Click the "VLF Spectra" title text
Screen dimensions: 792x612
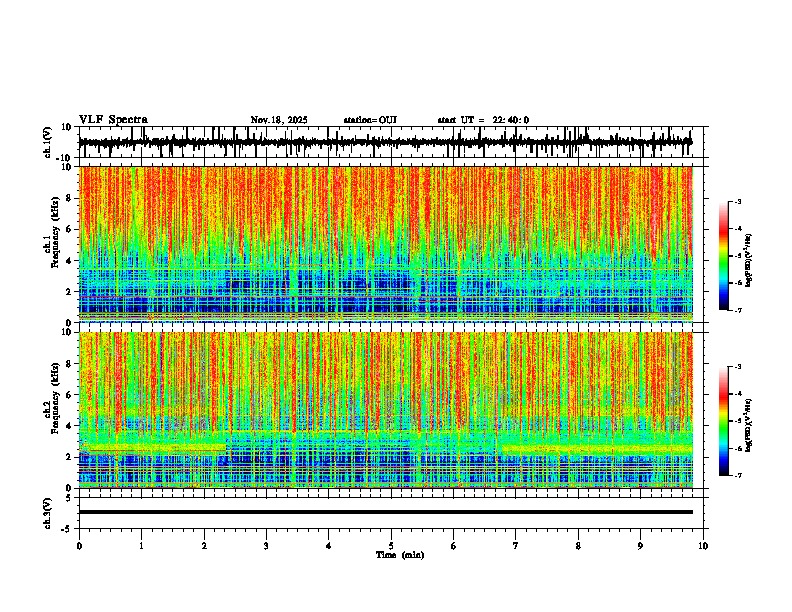[x=113, y=120]
